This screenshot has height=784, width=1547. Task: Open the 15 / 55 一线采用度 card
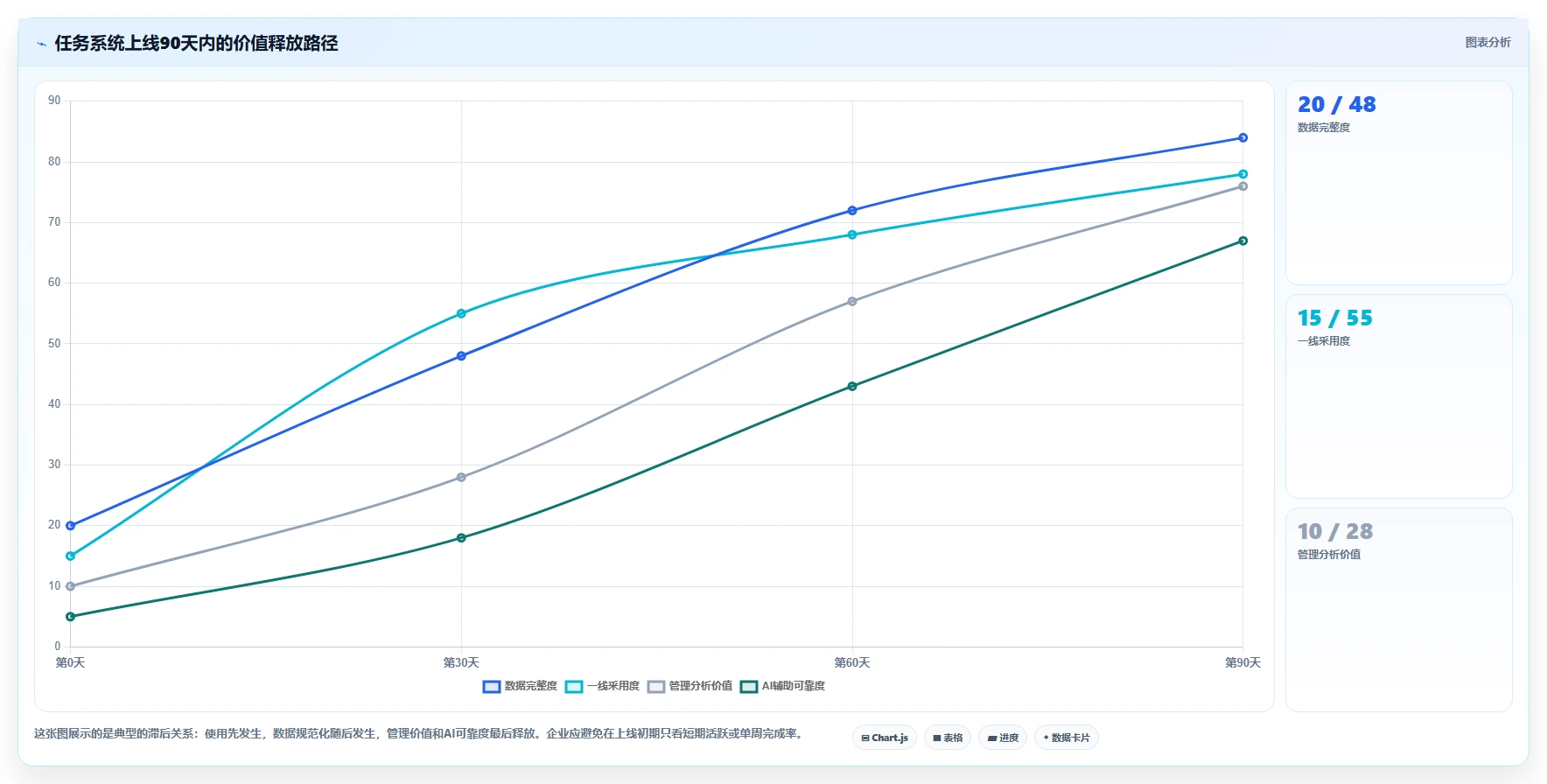(1398, 396)
